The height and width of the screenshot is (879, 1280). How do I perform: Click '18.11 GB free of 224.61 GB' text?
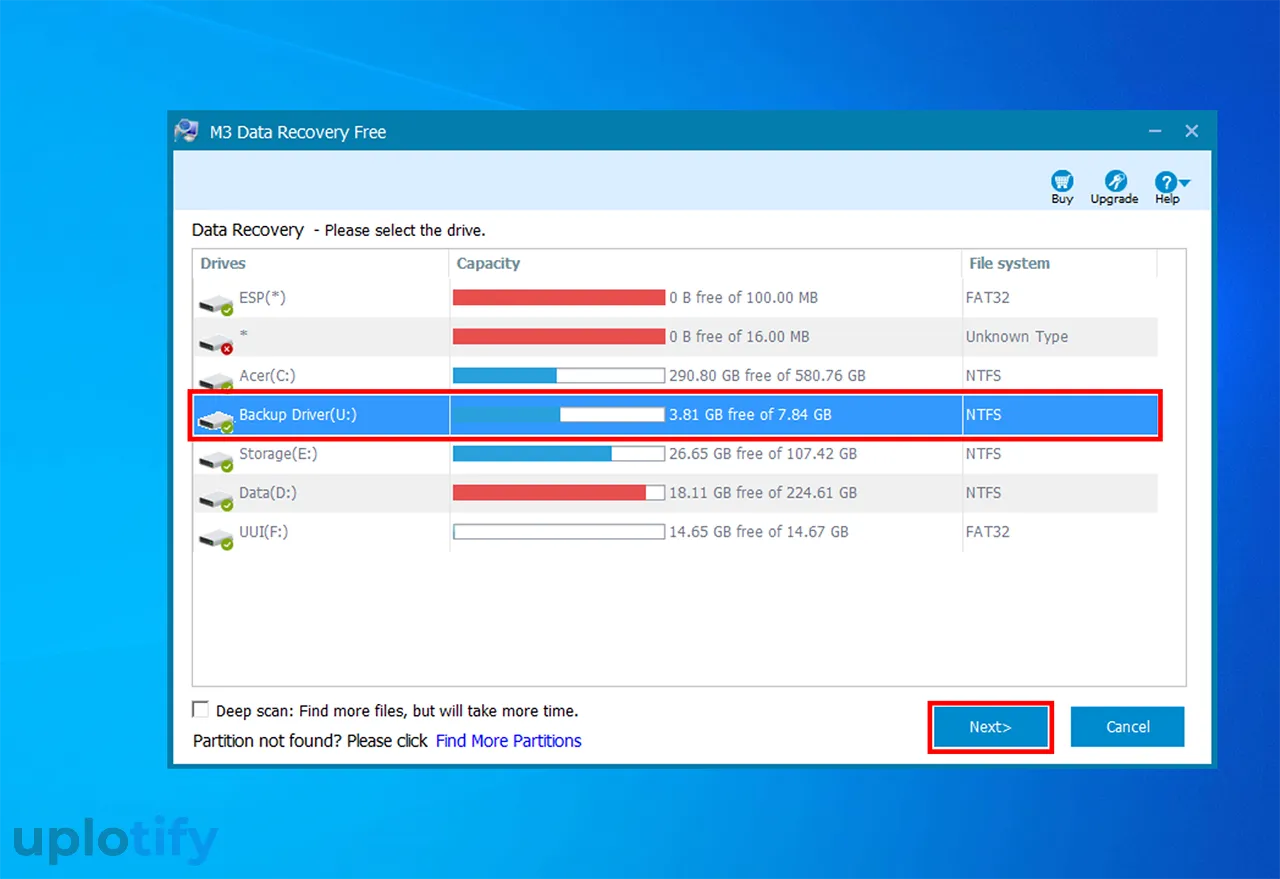(x=763, y=492)
